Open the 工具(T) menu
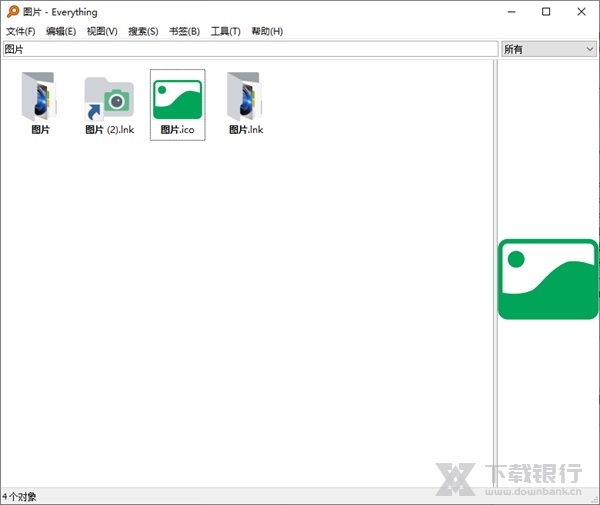 [x=225, y=31]
